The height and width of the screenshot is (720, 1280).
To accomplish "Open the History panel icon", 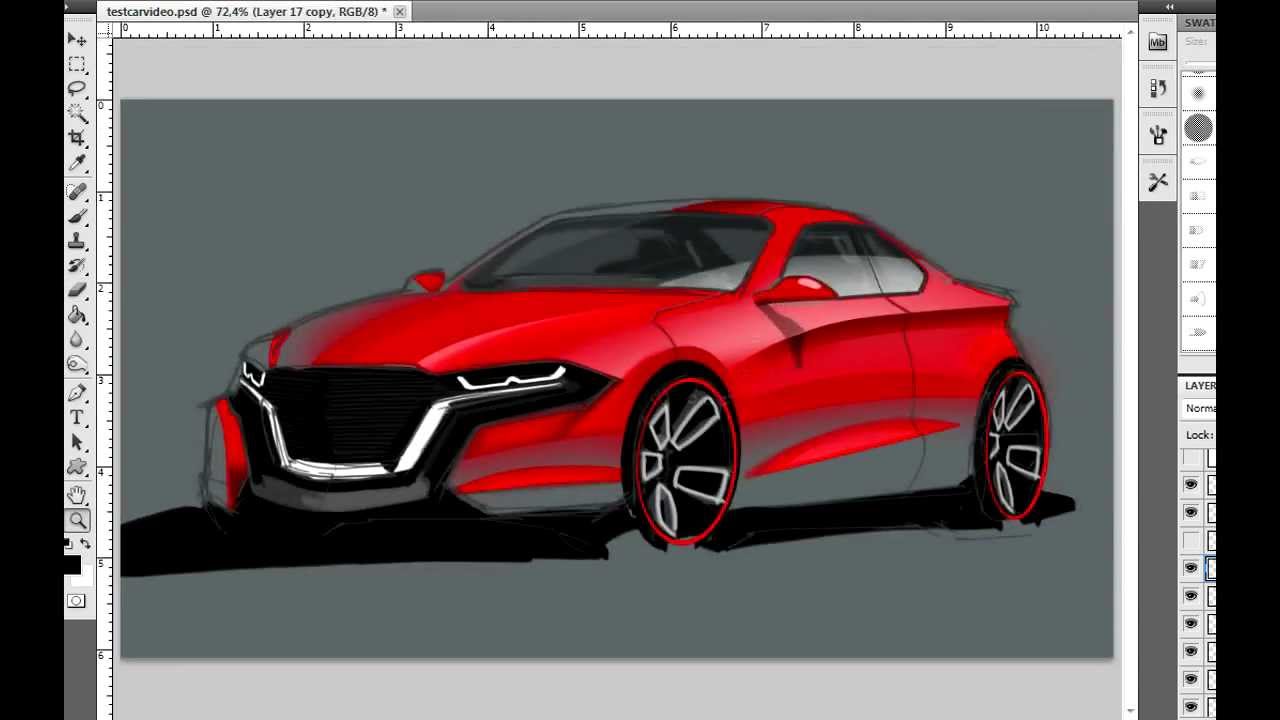I will click(1158, 88).
